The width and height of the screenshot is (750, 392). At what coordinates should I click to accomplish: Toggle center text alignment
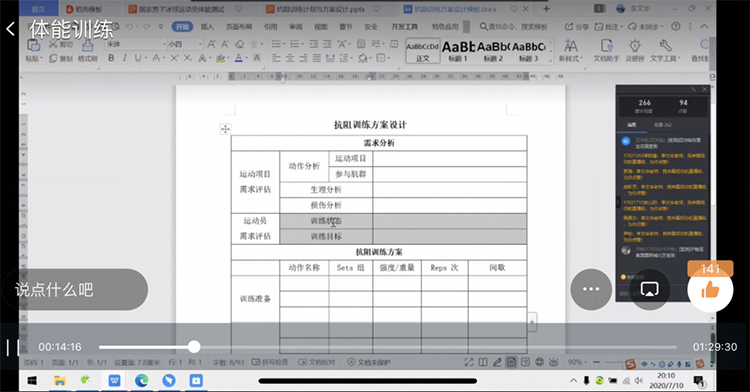290,58
